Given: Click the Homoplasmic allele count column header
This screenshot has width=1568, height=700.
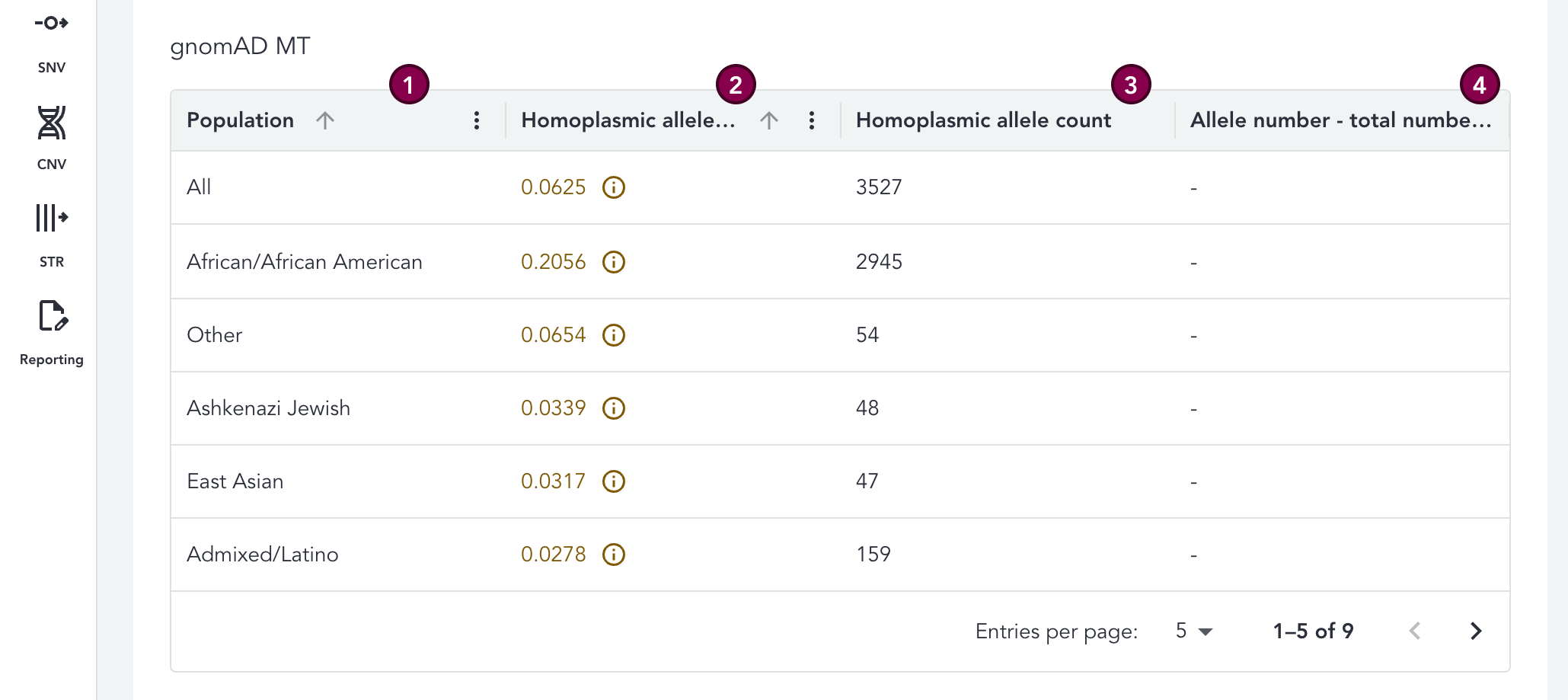Looking at the screenshot, I should point(983,120).
